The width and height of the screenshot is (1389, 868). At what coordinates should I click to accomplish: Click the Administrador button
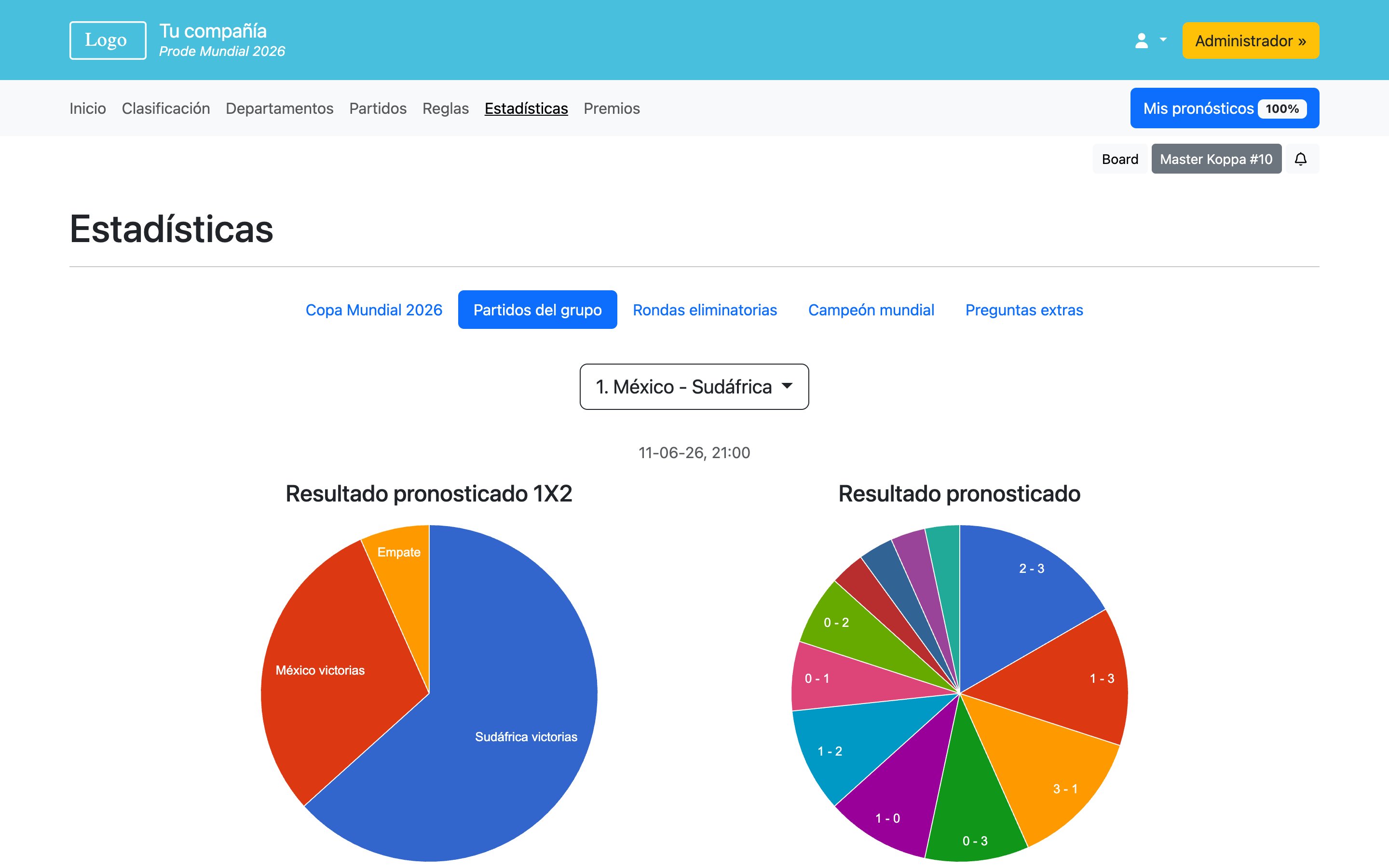(1250, 41)
